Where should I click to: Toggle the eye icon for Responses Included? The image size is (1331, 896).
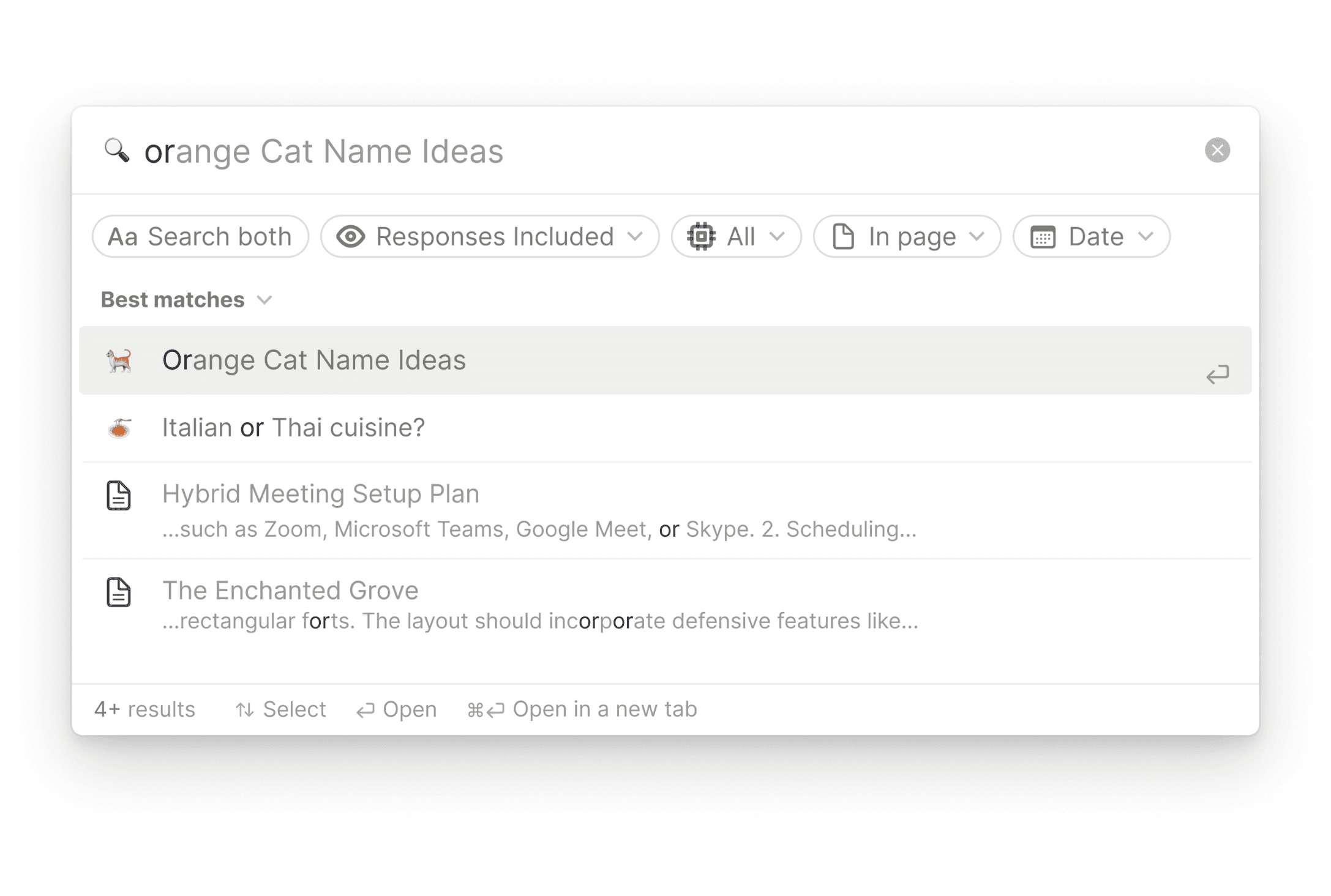[351, 237]
